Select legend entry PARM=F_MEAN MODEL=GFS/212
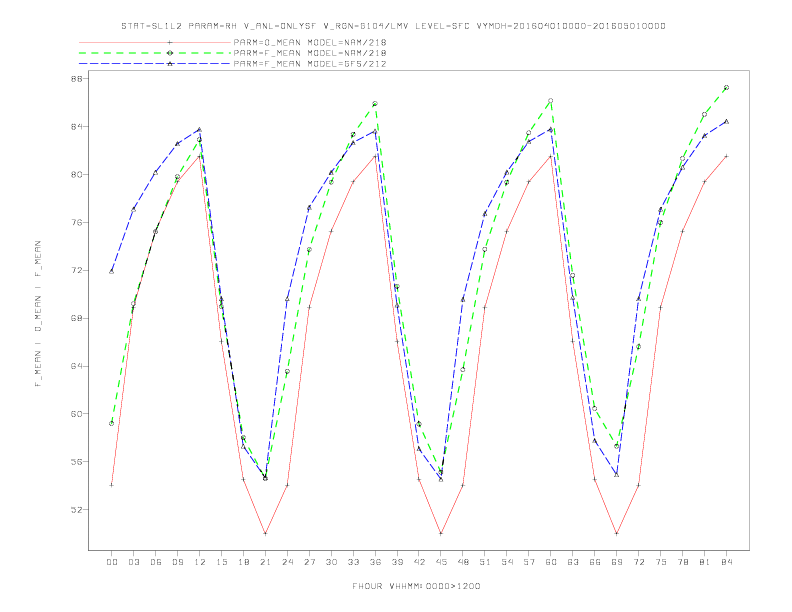The width and height of the screenshot is (792, 612). coord(310,64)
